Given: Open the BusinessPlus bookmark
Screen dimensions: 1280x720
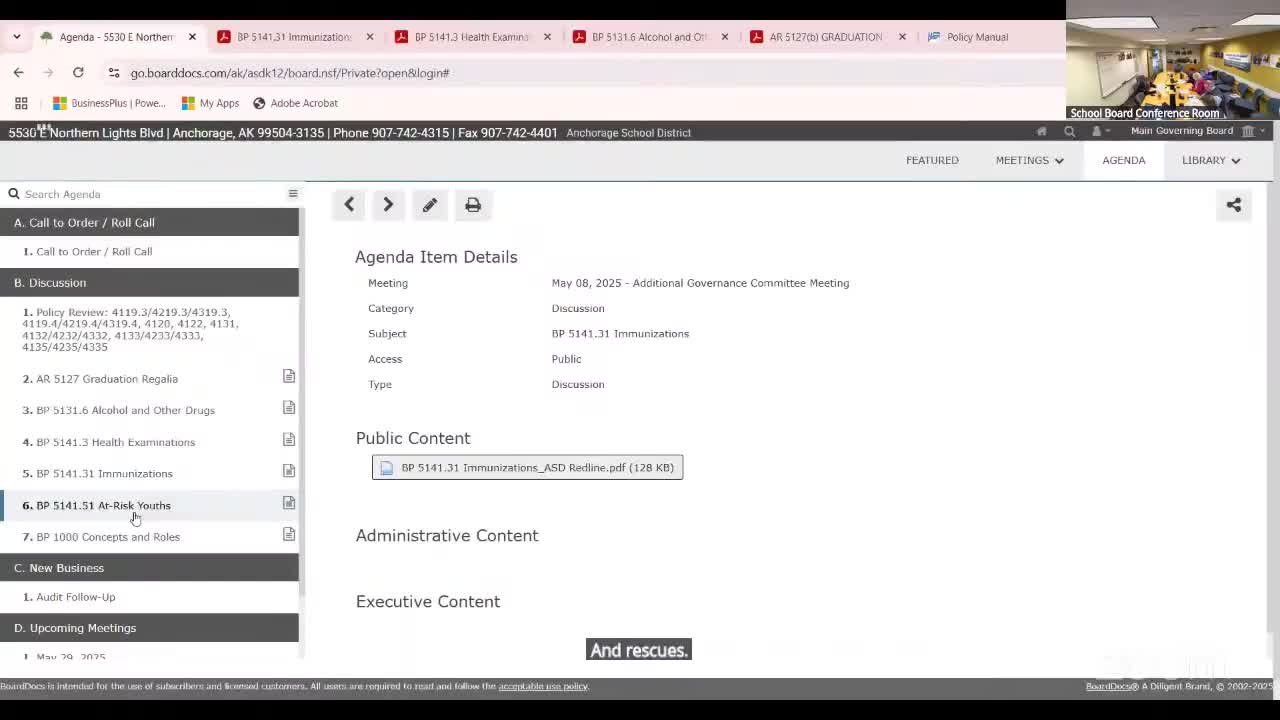Looking at the screenshot, I should click(109, 103).
